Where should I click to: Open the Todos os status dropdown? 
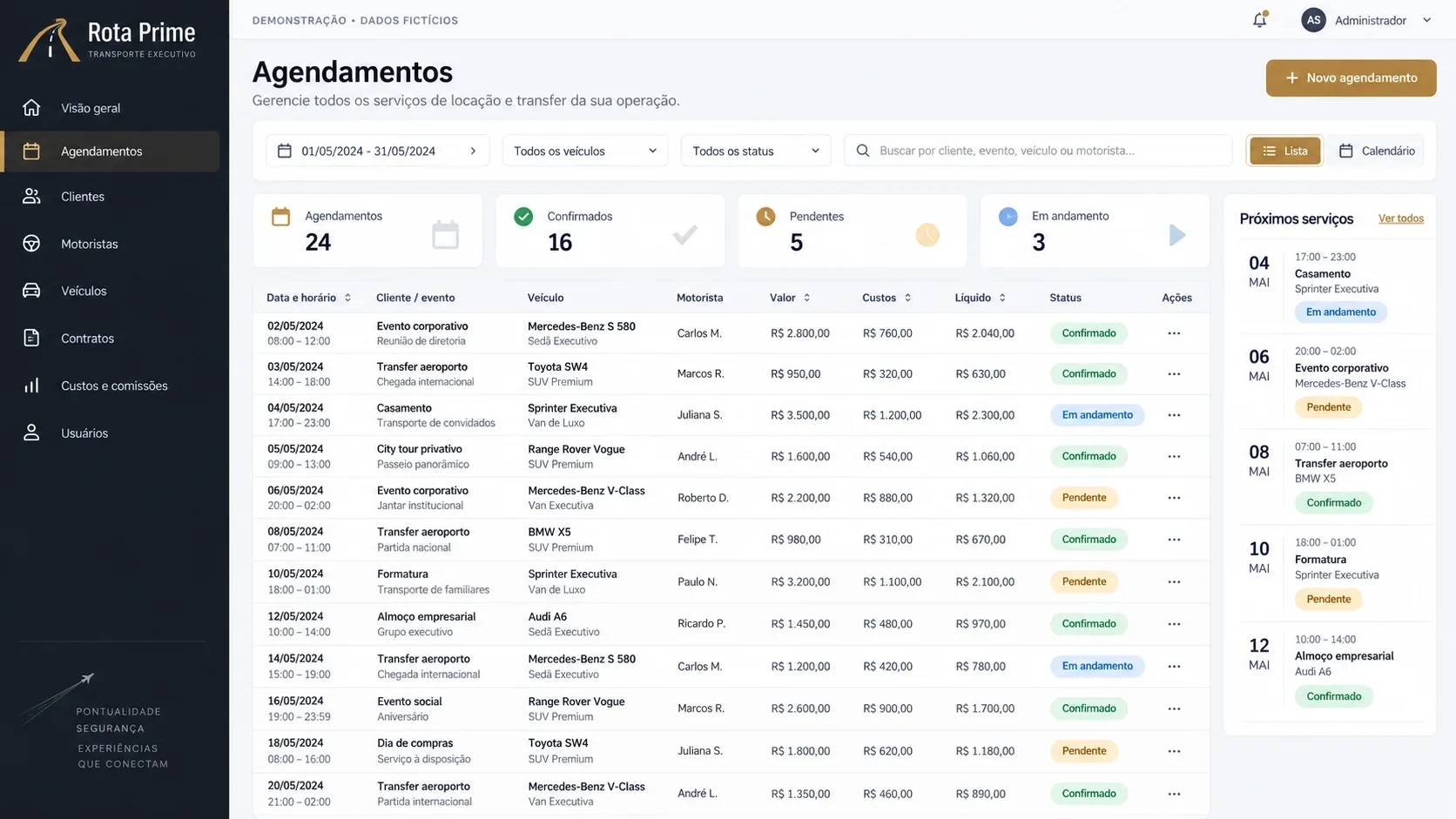(x=756, y=151)
